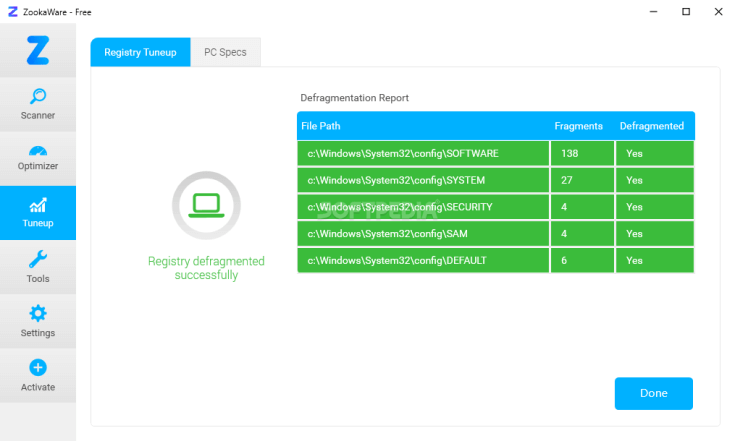
Task: Select the config\SECURITY file path row
Action: tap(423, 207)
